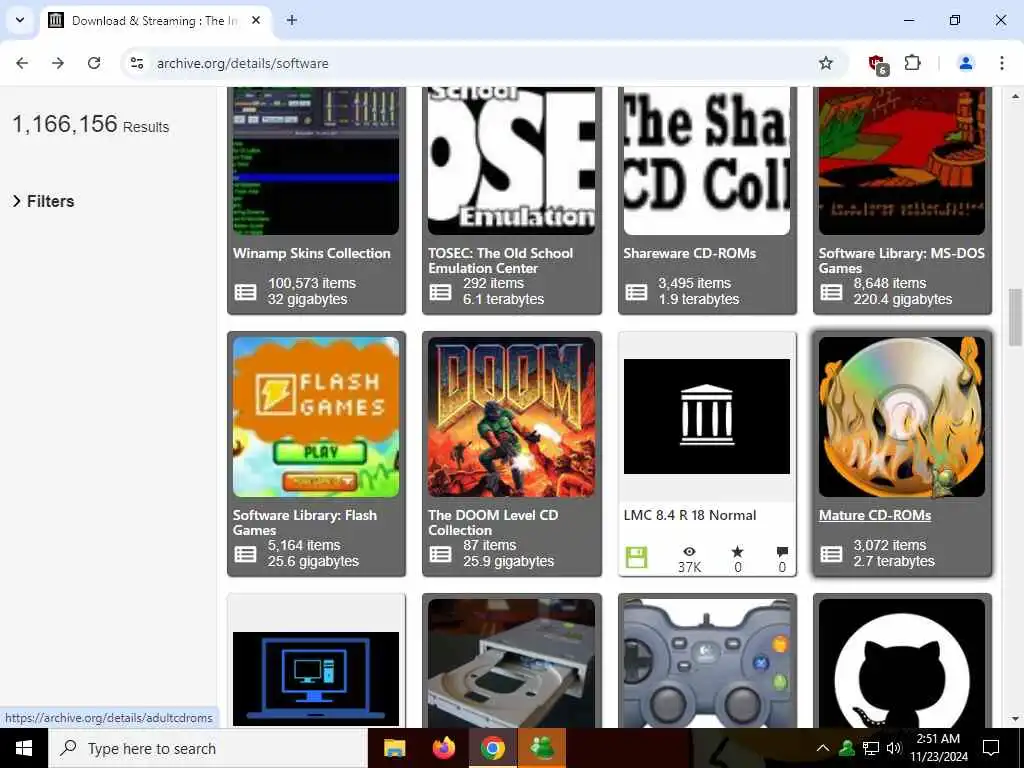The height and width of the screenshot is (768, 1024).
Task: Bookmark this page with the star icon
Action: point(825,63)
